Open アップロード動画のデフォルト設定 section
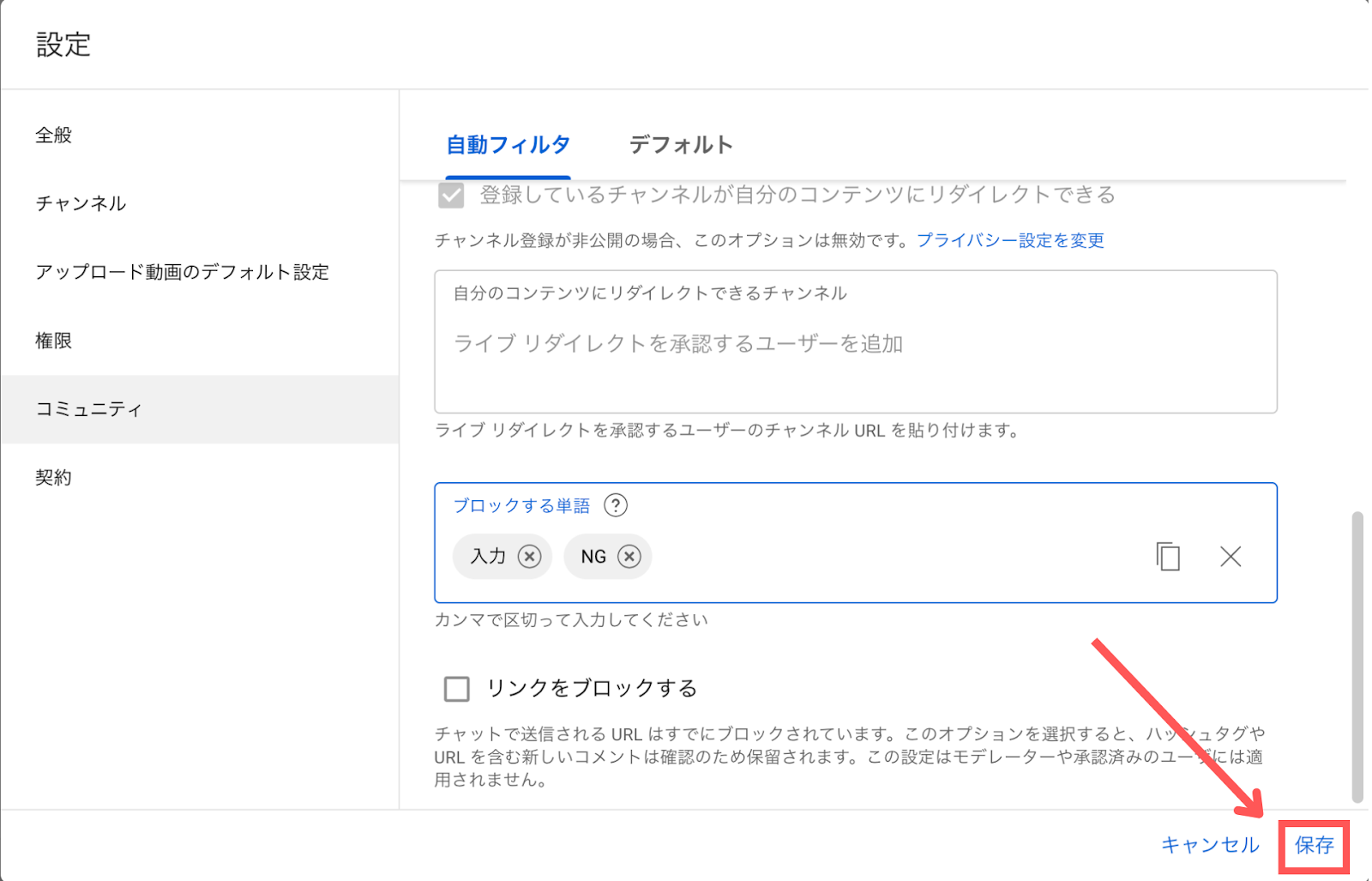Image resolution: width=1372 pixels, height=881 pixels. [200, 272]
